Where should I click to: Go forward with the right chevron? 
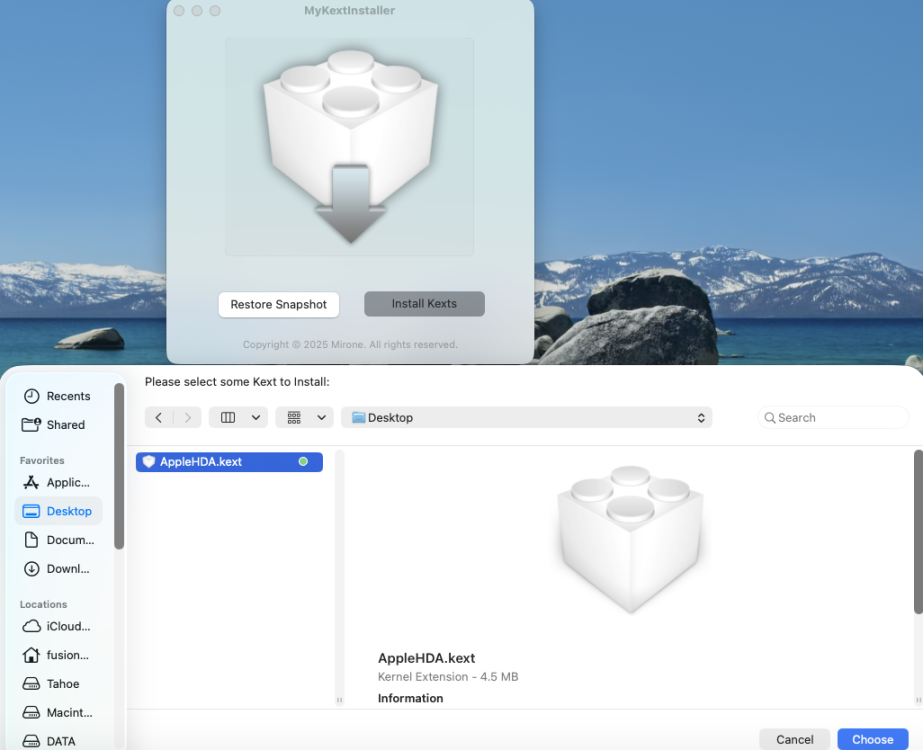point(188,417)
